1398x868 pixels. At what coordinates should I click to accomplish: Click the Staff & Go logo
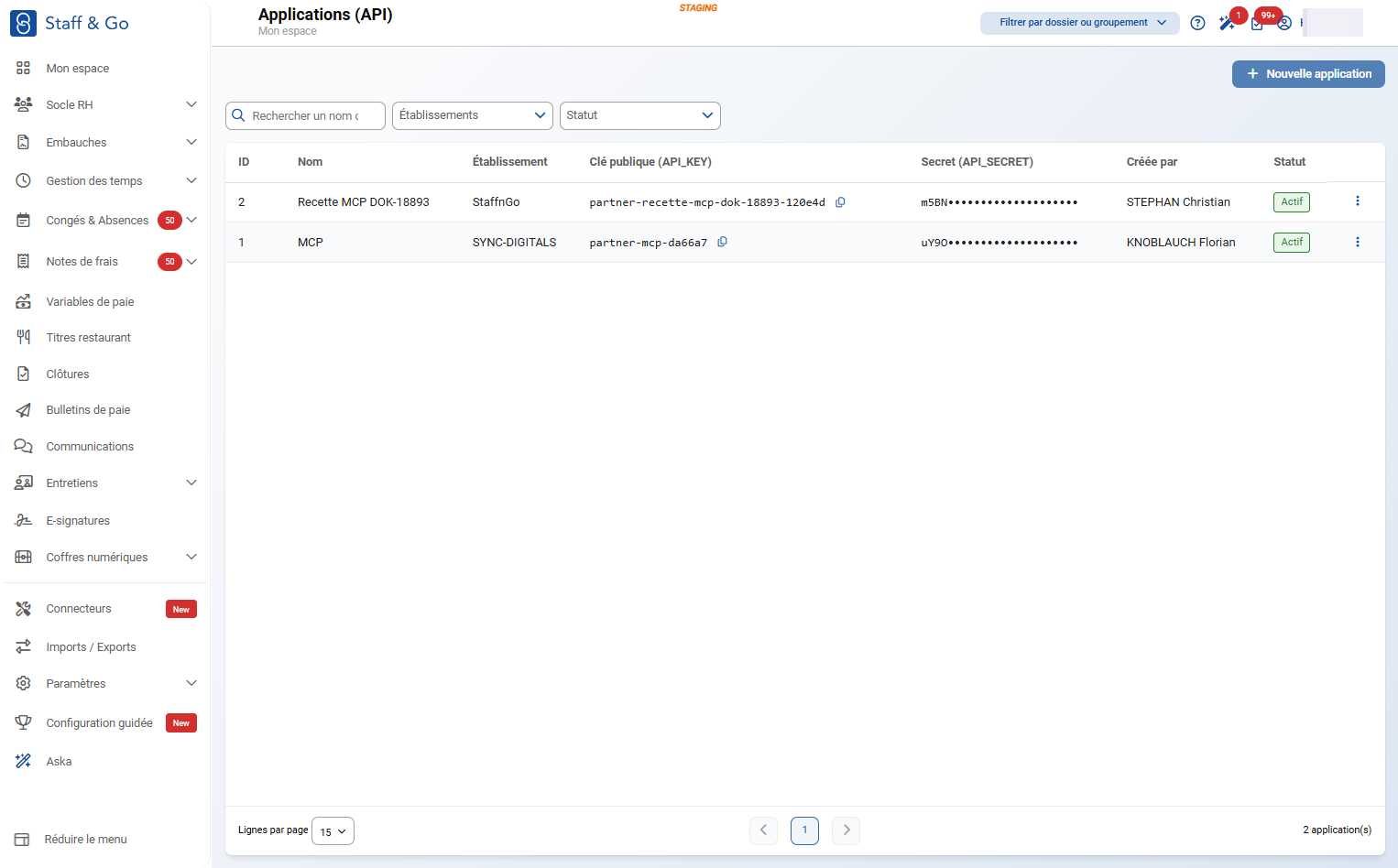70,23
